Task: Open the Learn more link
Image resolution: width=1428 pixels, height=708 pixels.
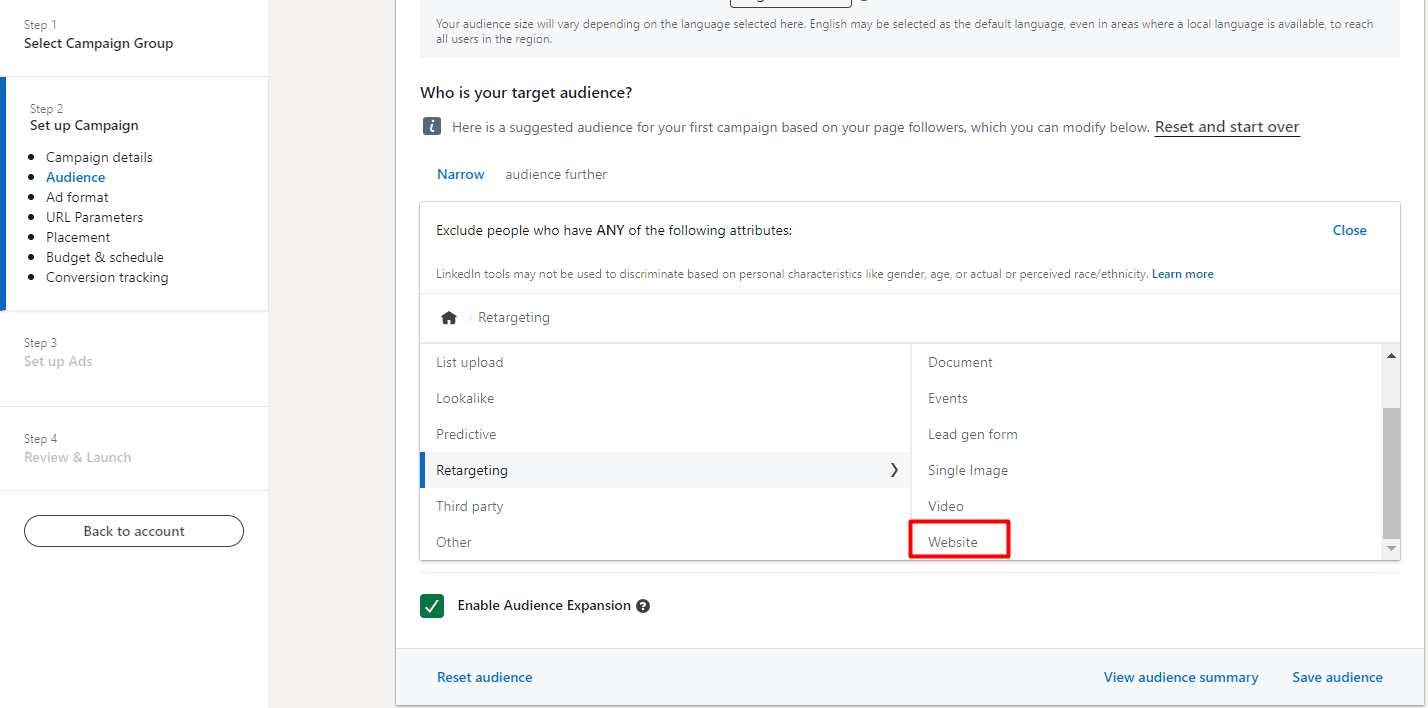Action: pos(1183,274)
